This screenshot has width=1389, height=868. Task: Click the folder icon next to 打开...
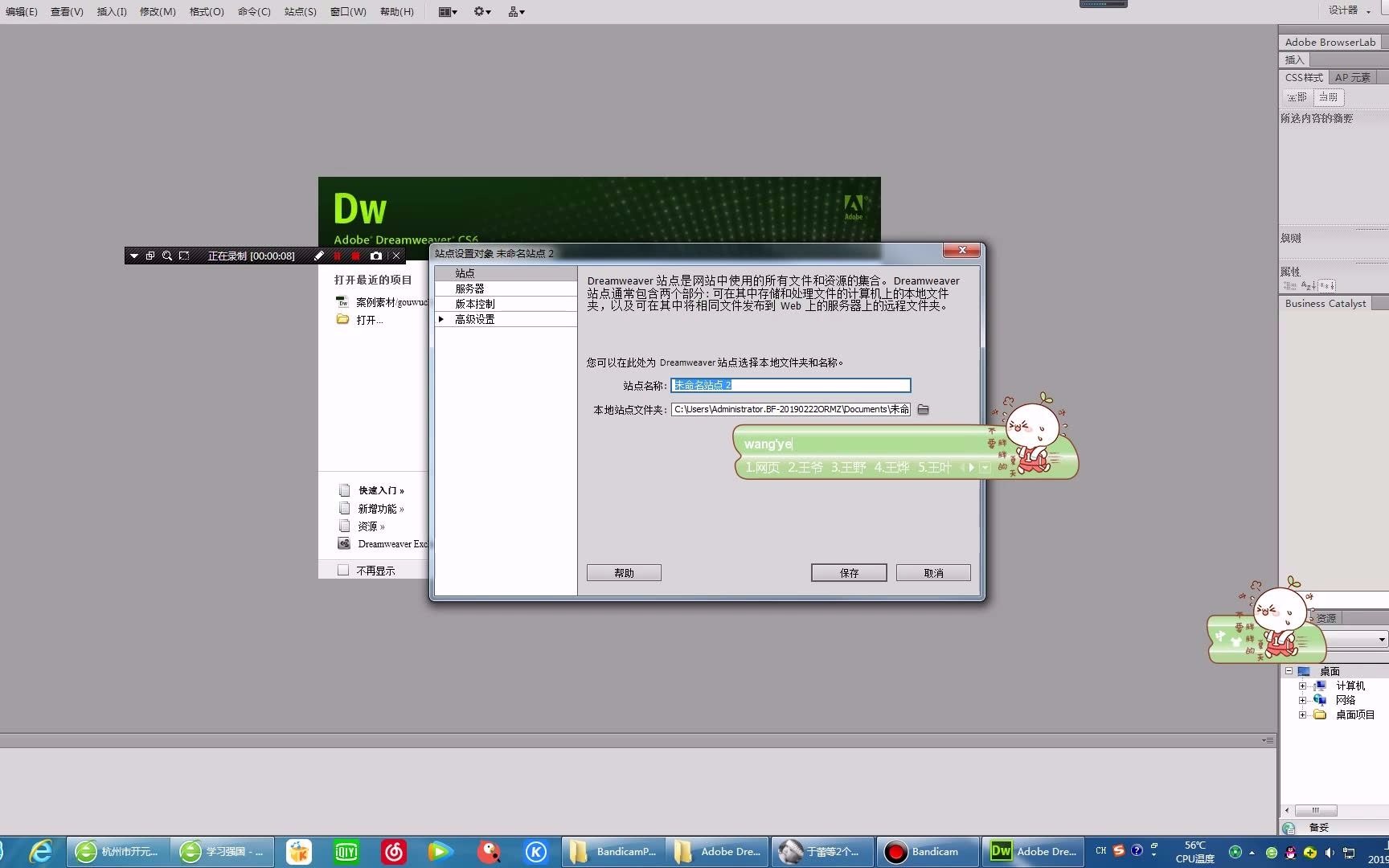342,319
